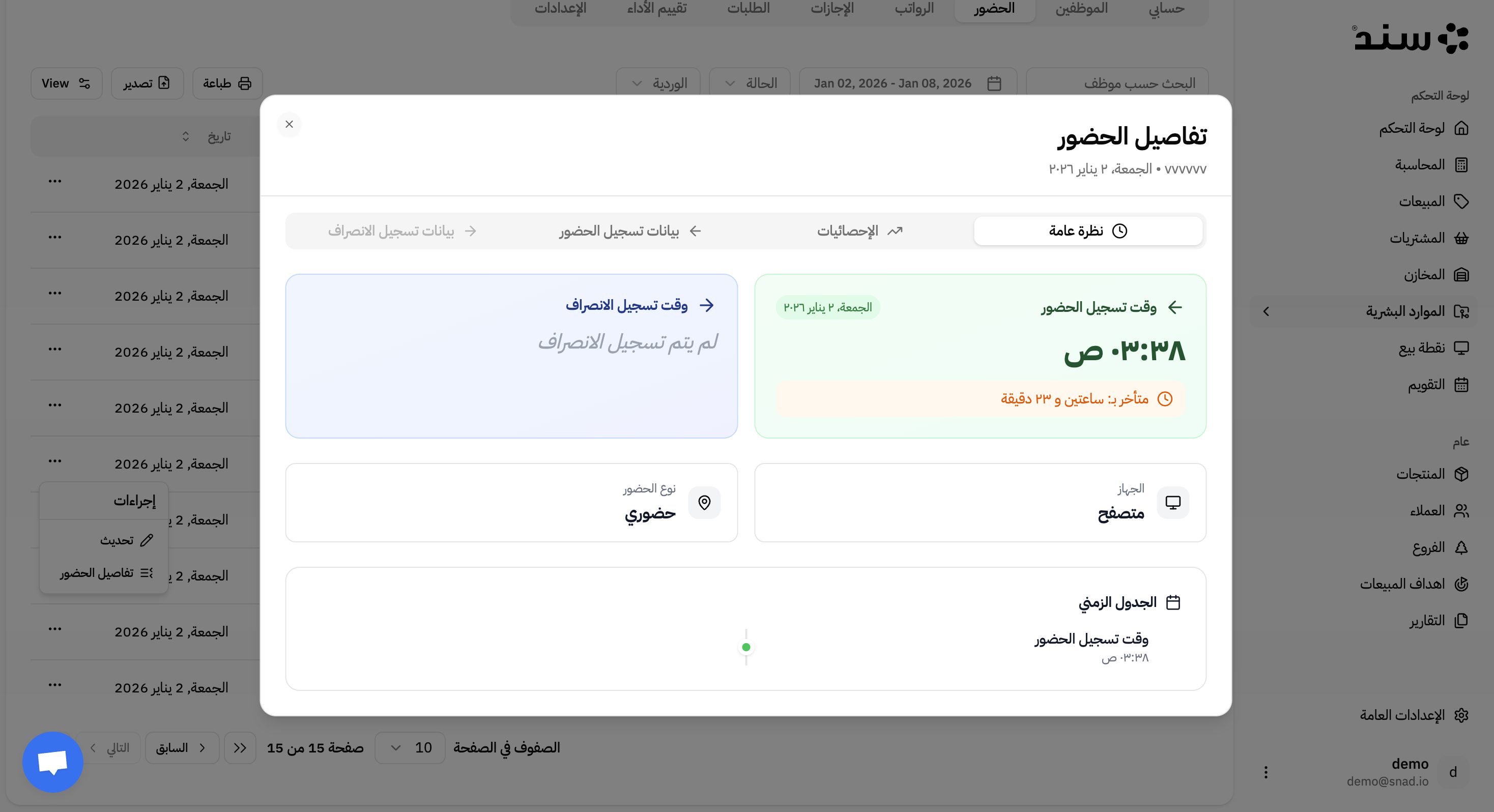The height and width of the screenshot is (812, 1494).
Task: Open the لوحة التحكم home icon
Action: (1462, 129)
